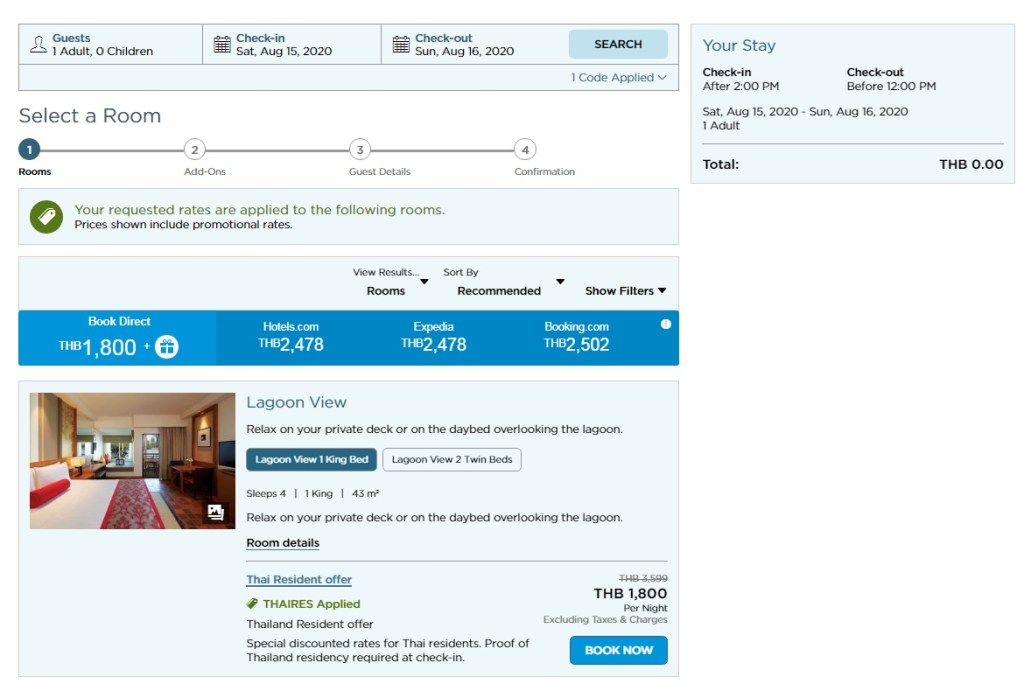The image size is (1024, 684).
Task: Click the info icon in price comparison bar
Action: pyautogui.click(x=666, y=324)
